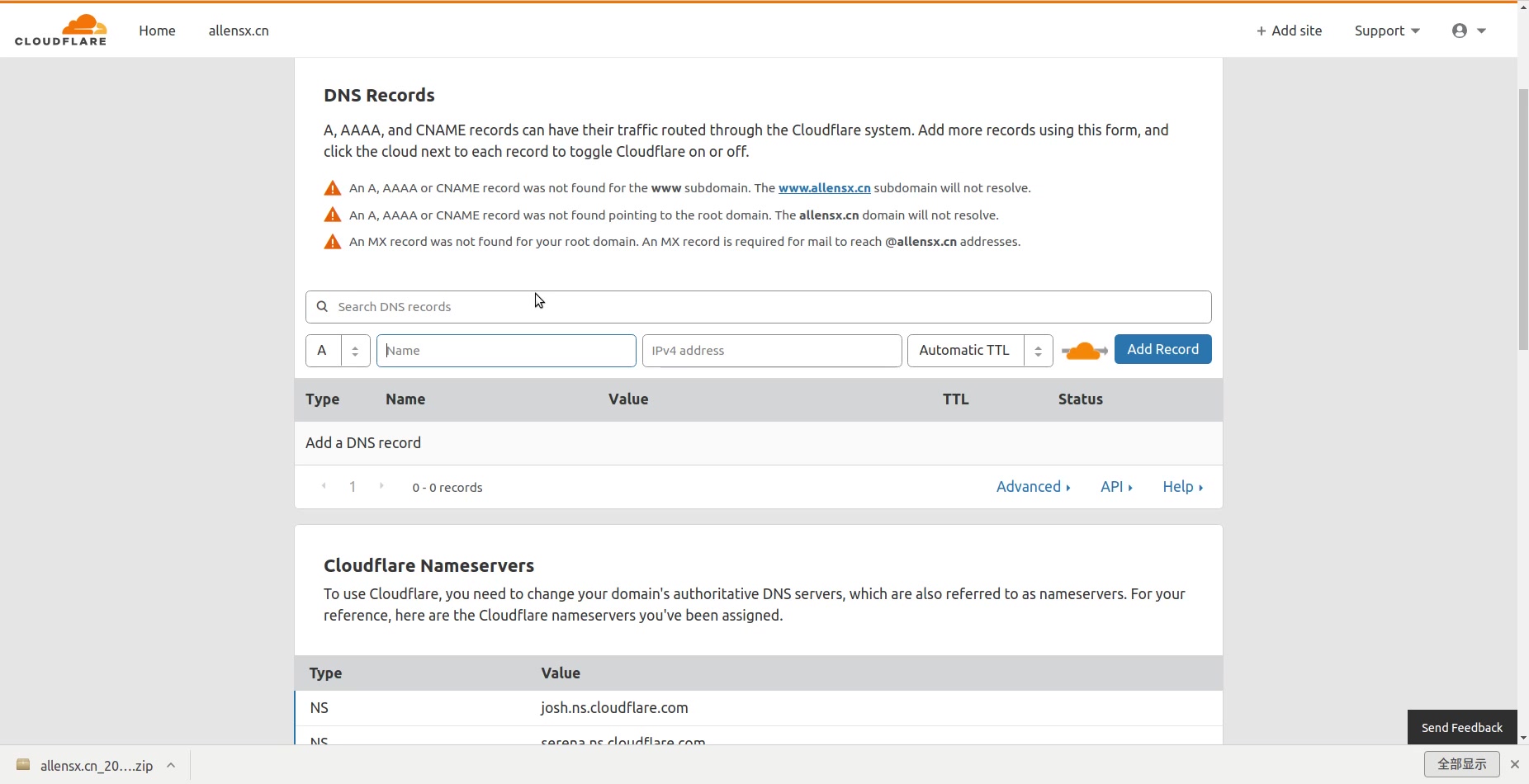
Task: Go to next records page arrow
Action: coord(381,486)
